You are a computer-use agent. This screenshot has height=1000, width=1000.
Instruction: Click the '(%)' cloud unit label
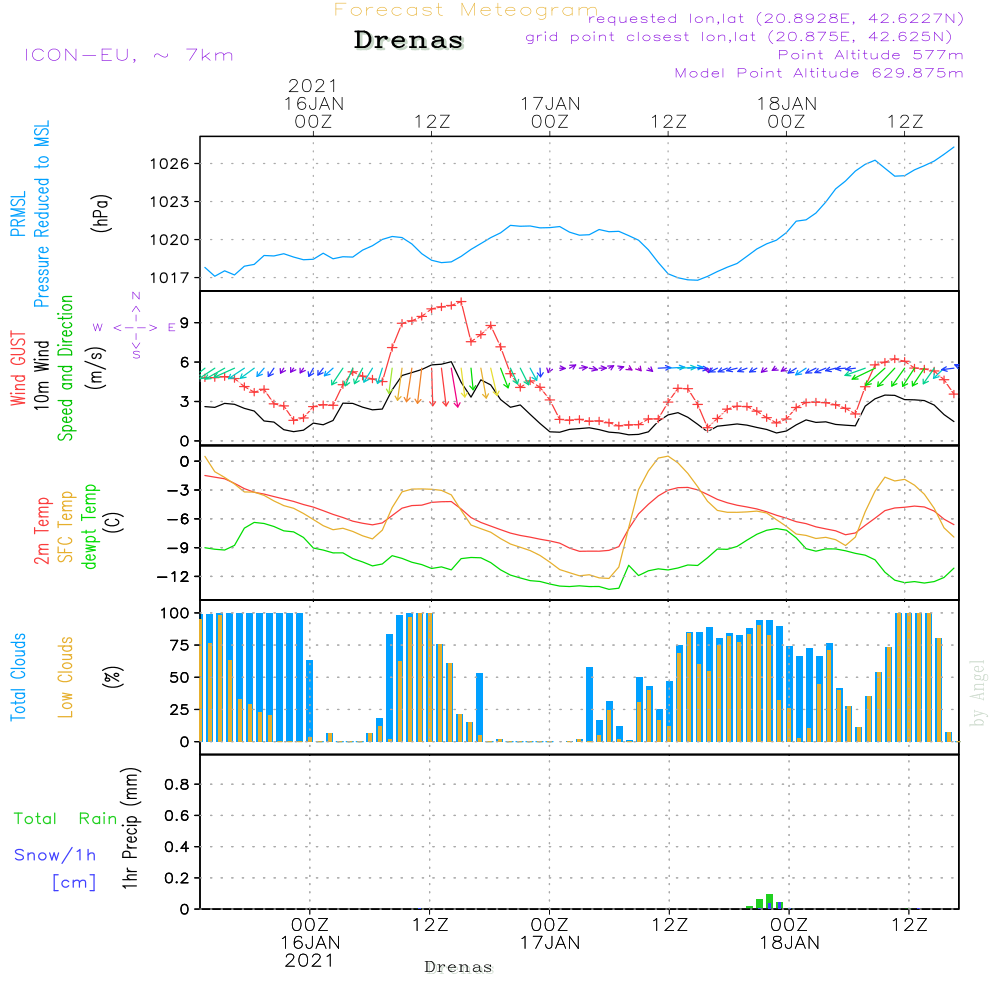(112, 677)
